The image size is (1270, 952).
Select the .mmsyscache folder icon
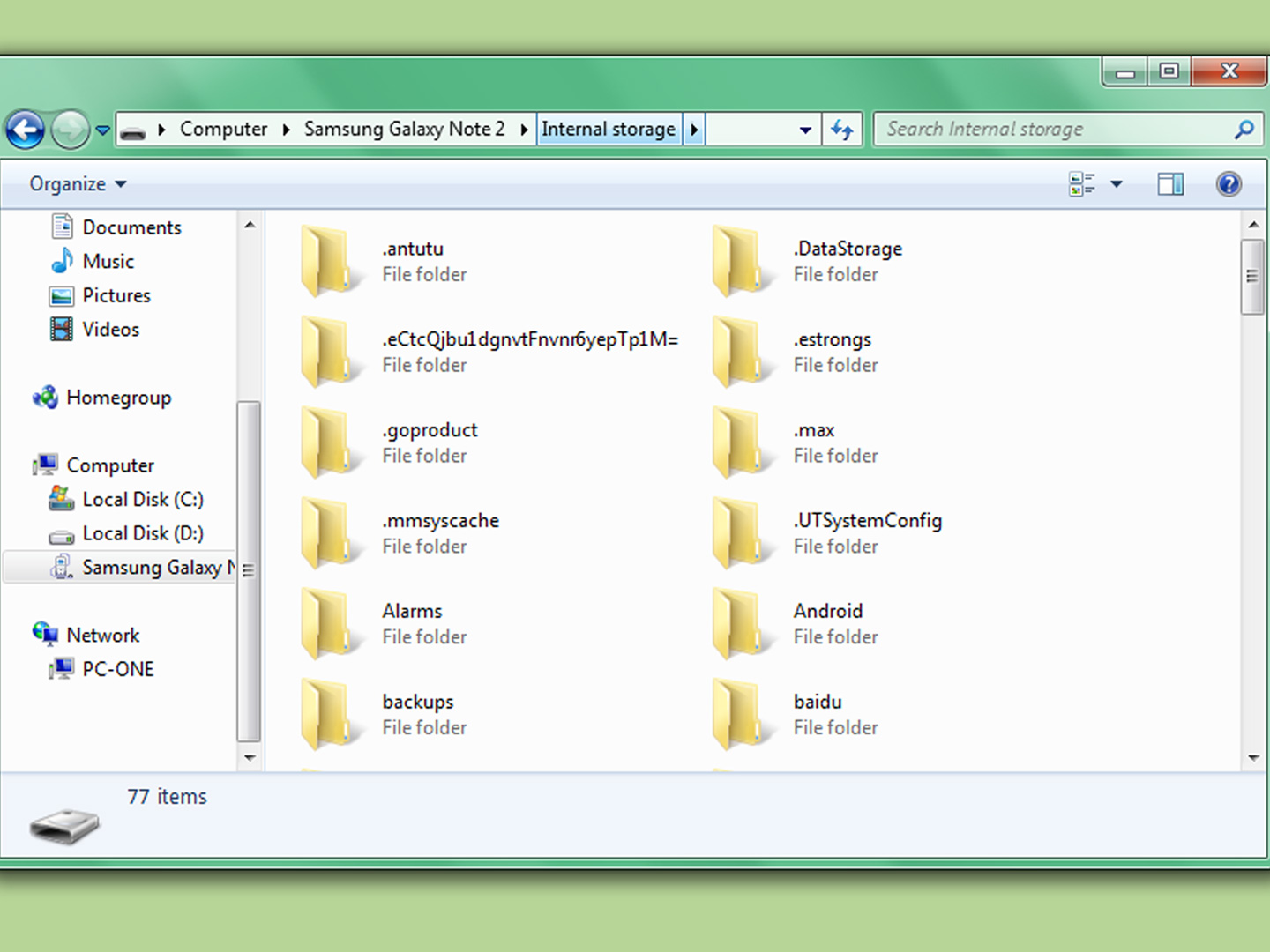click(331, 533)
